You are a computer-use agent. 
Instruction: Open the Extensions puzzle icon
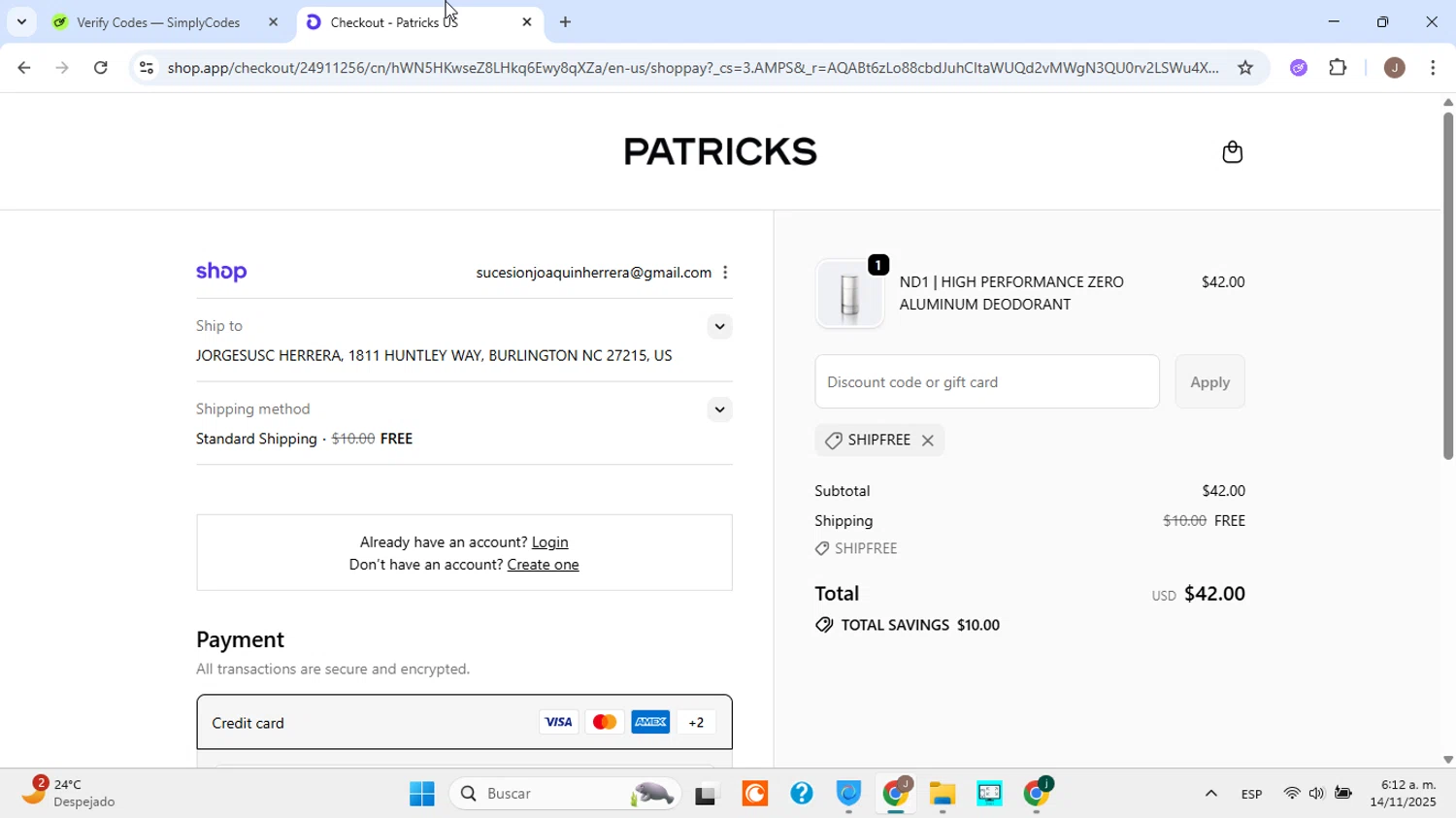pos(1339,68)
